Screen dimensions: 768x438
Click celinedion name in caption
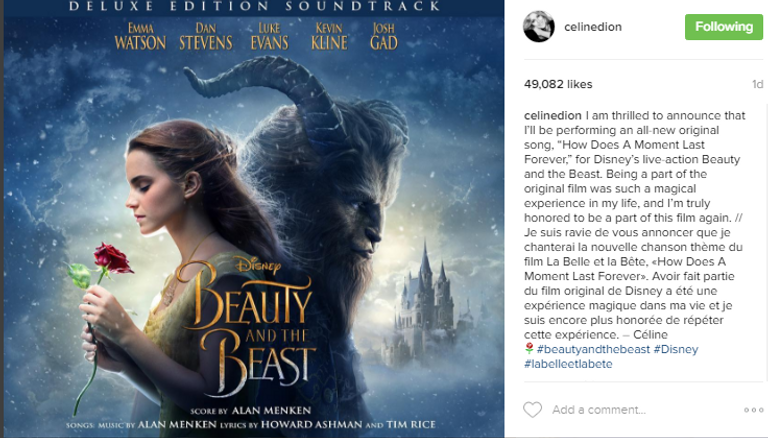(552, 116)
